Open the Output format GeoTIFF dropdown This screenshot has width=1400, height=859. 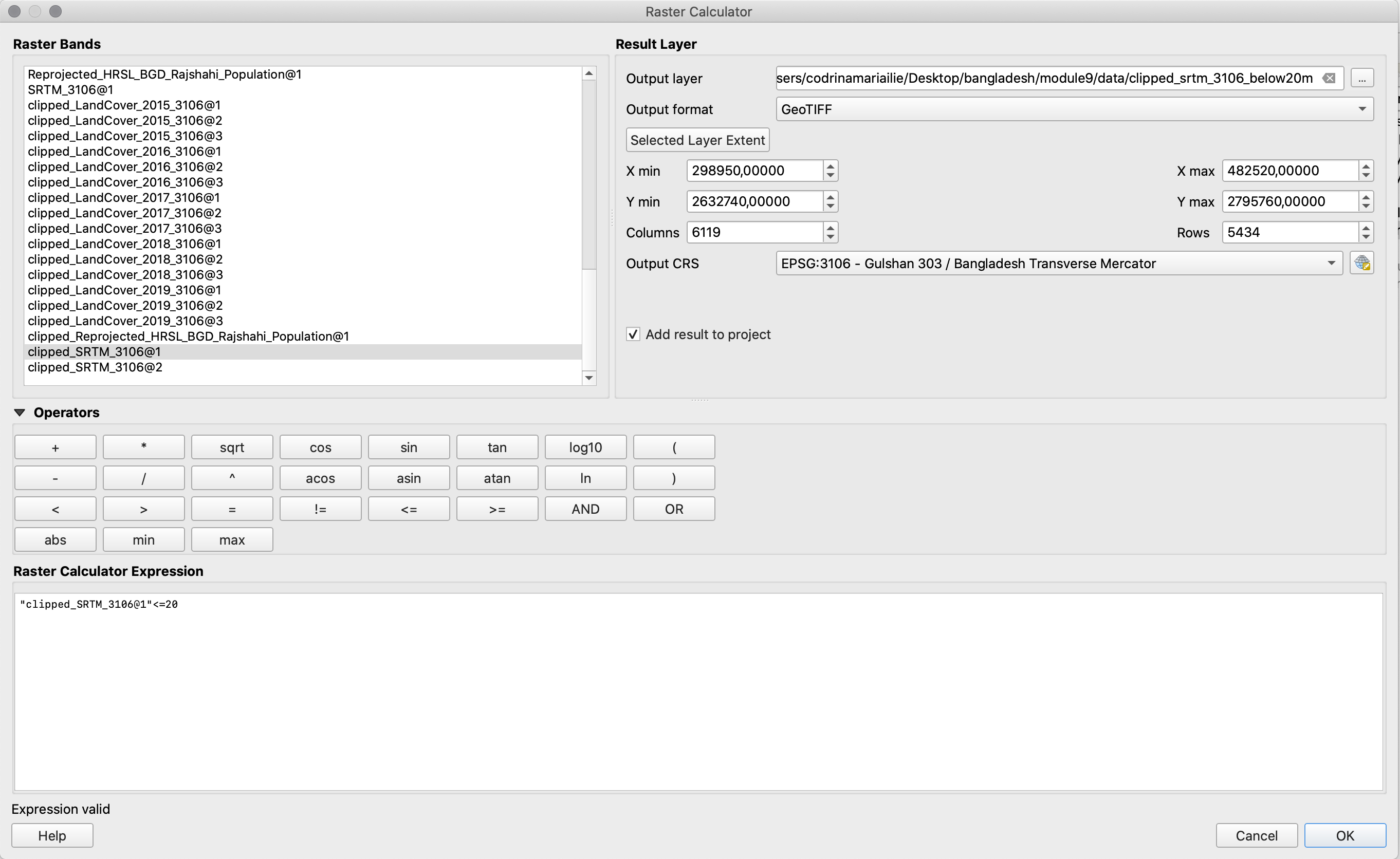[1075, 109]
